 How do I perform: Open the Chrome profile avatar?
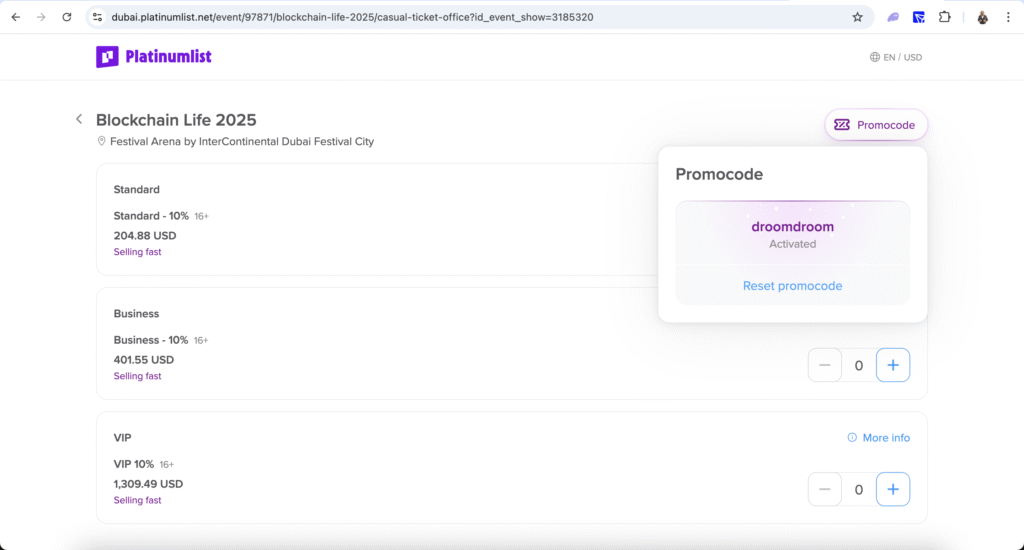pyautogui.click(x=983, y=17)
